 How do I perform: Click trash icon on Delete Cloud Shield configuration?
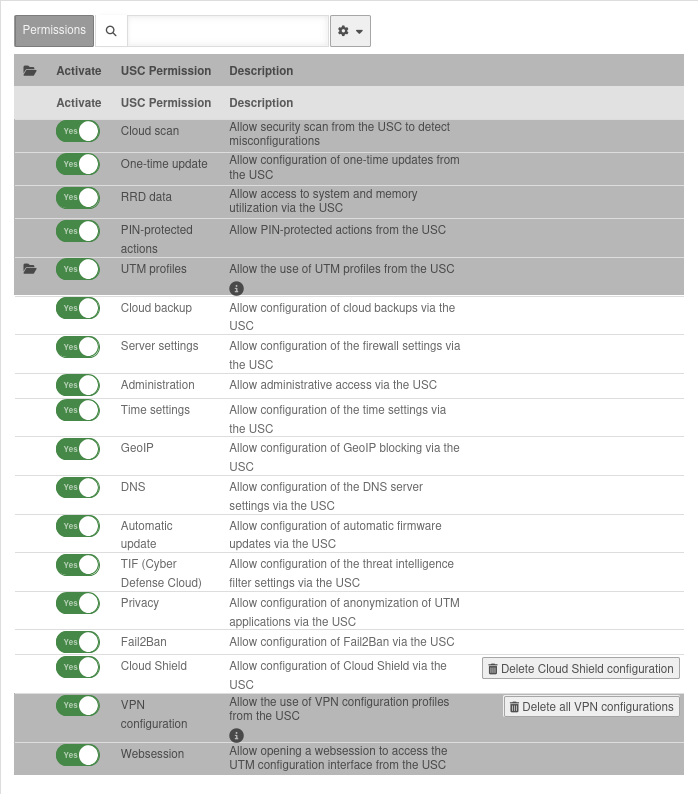point(492,669)
